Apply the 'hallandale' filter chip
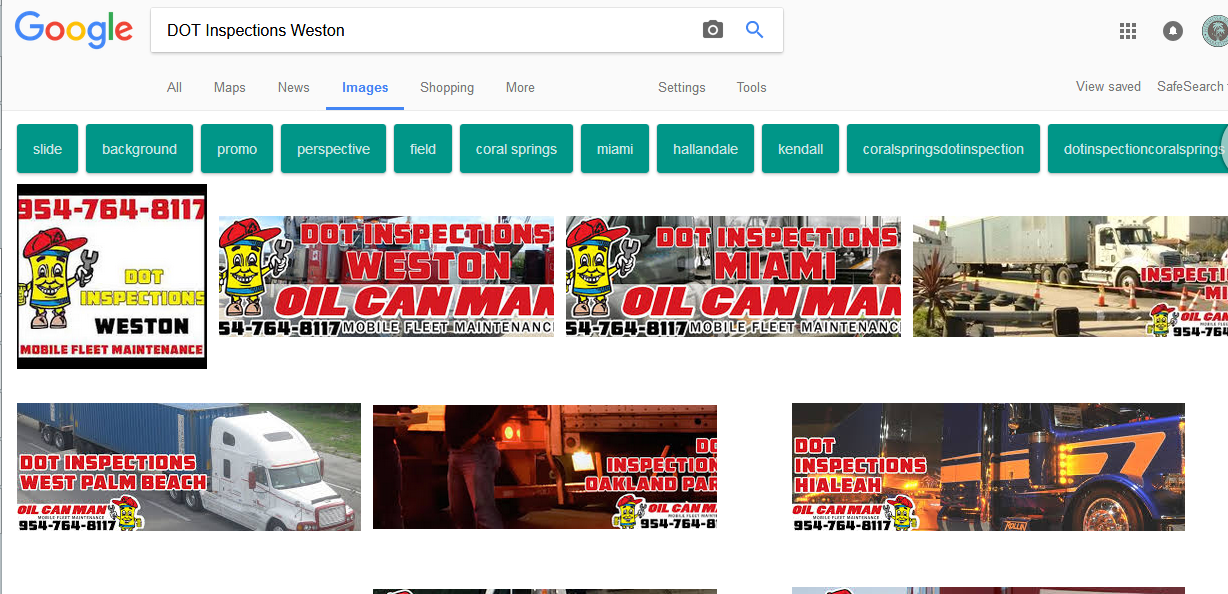The image size is (1228, 594). (705, 149)
